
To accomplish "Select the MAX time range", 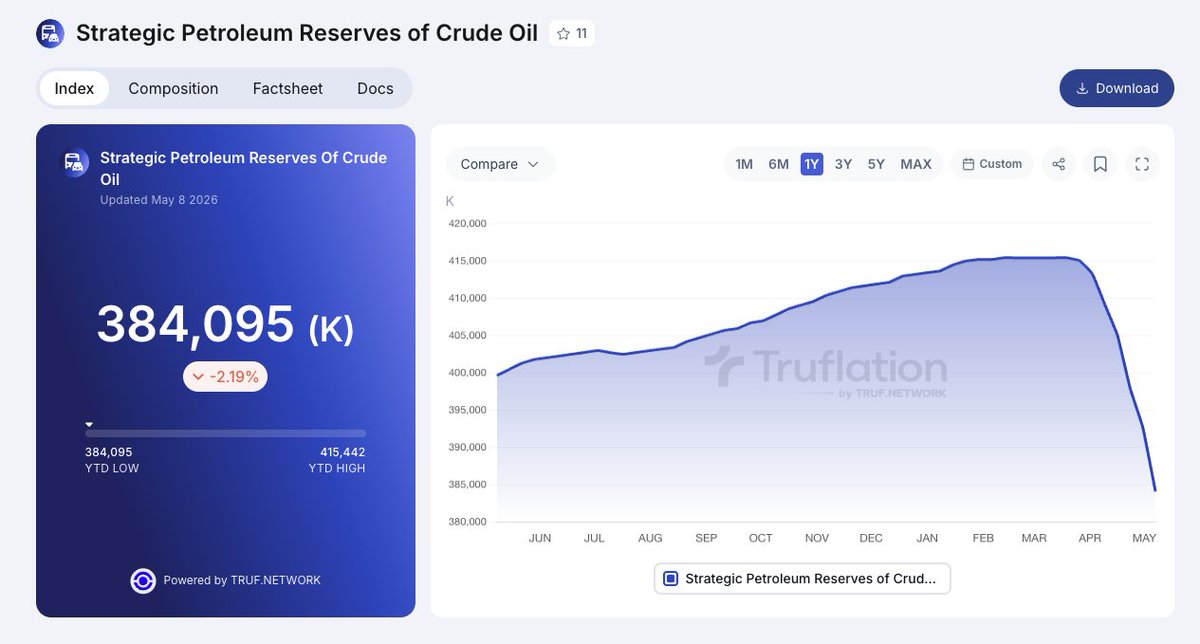I will [916, 164].
